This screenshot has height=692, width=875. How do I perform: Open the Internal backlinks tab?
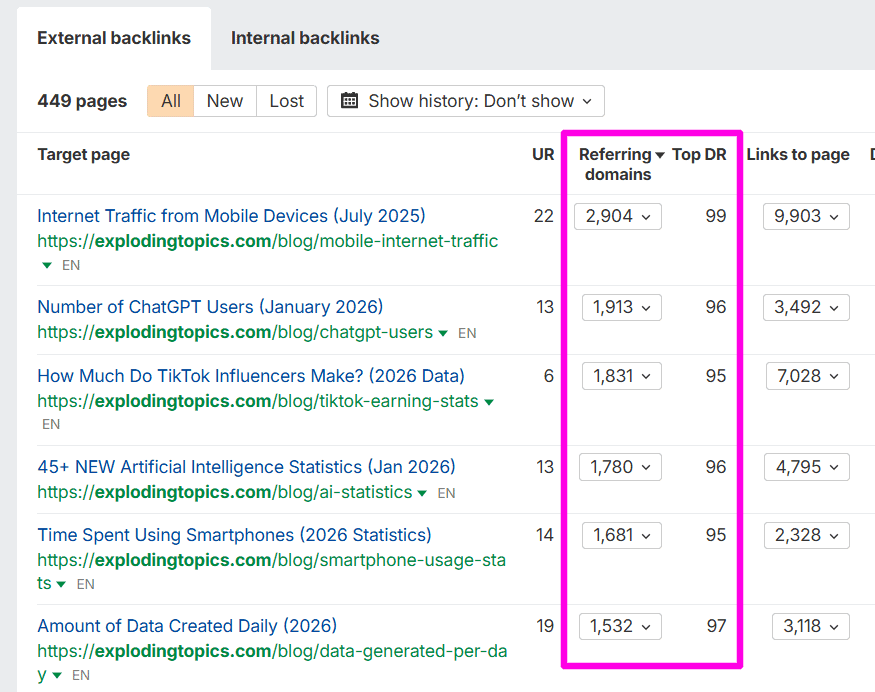(x=305, y=38)
